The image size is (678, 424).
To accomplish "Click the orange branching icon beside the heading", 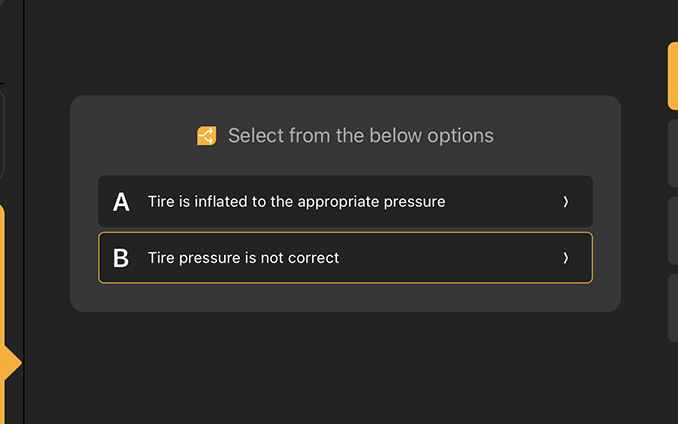I will coord(207,136).
